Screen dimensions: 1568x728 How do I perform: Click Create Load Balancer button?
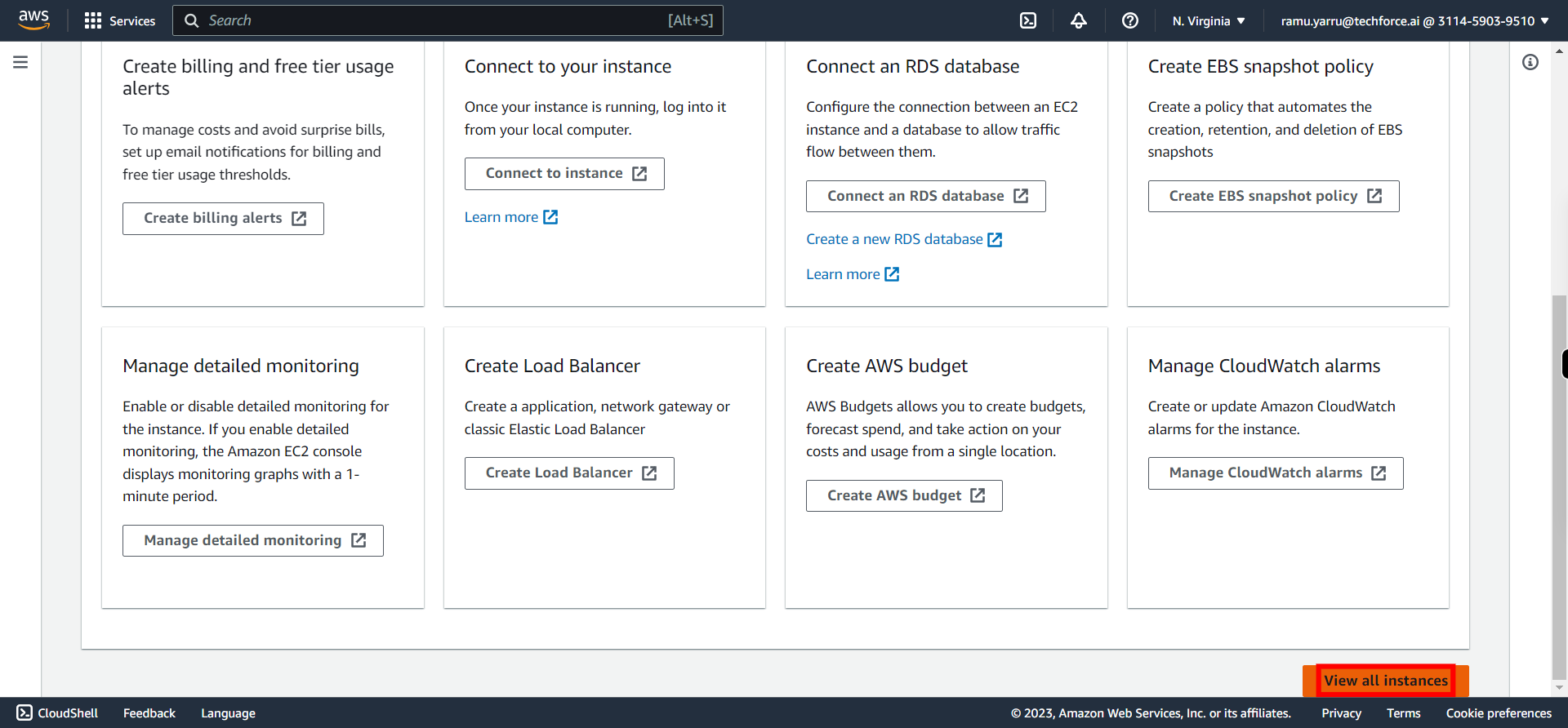point(569,473)
